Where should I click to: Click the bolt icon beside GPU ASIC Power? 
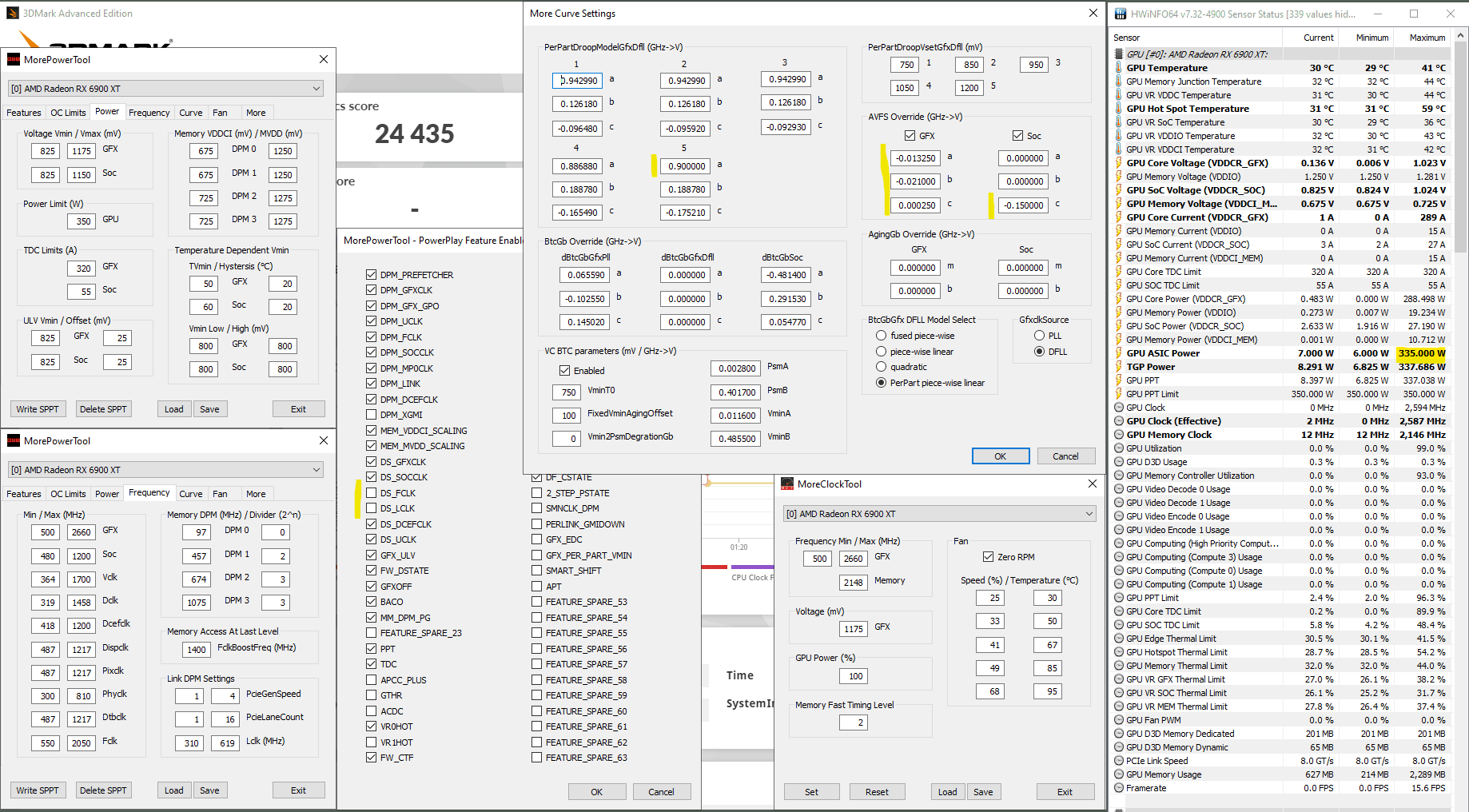[x=1119, y=353]
